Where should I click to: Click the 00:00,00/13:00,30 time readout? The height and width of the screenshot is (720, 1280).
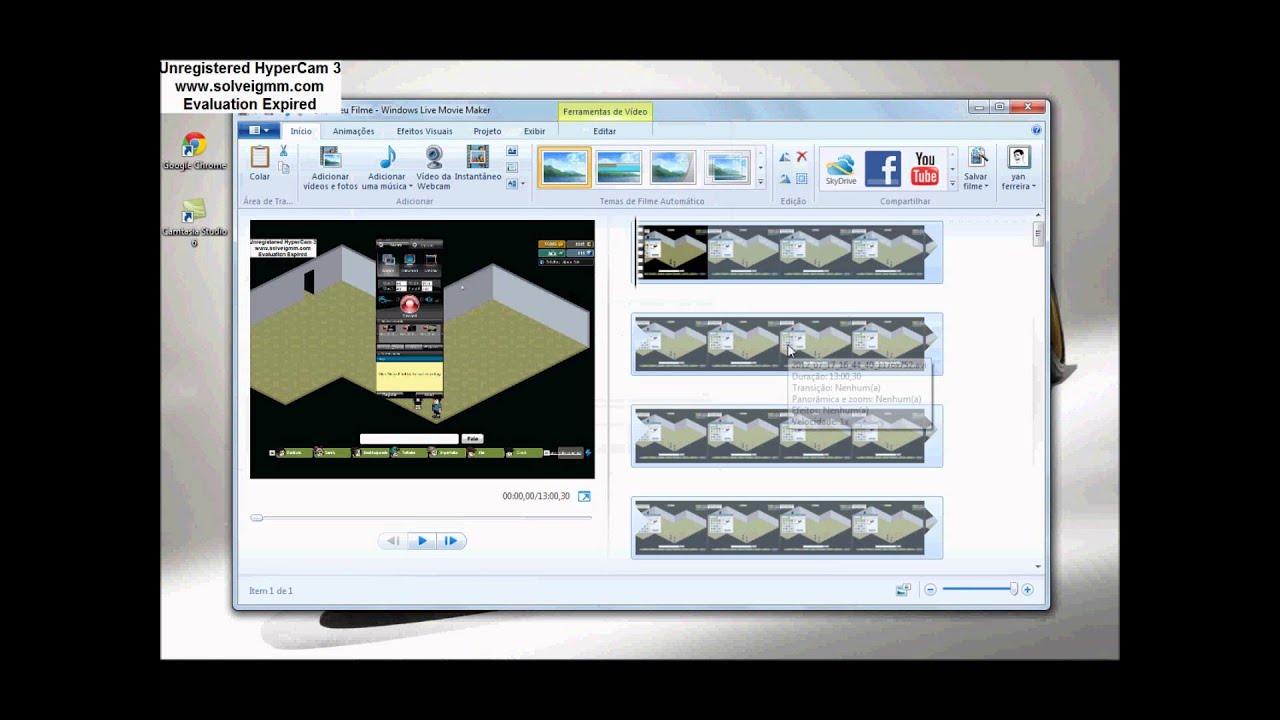(x=536, y=496)
